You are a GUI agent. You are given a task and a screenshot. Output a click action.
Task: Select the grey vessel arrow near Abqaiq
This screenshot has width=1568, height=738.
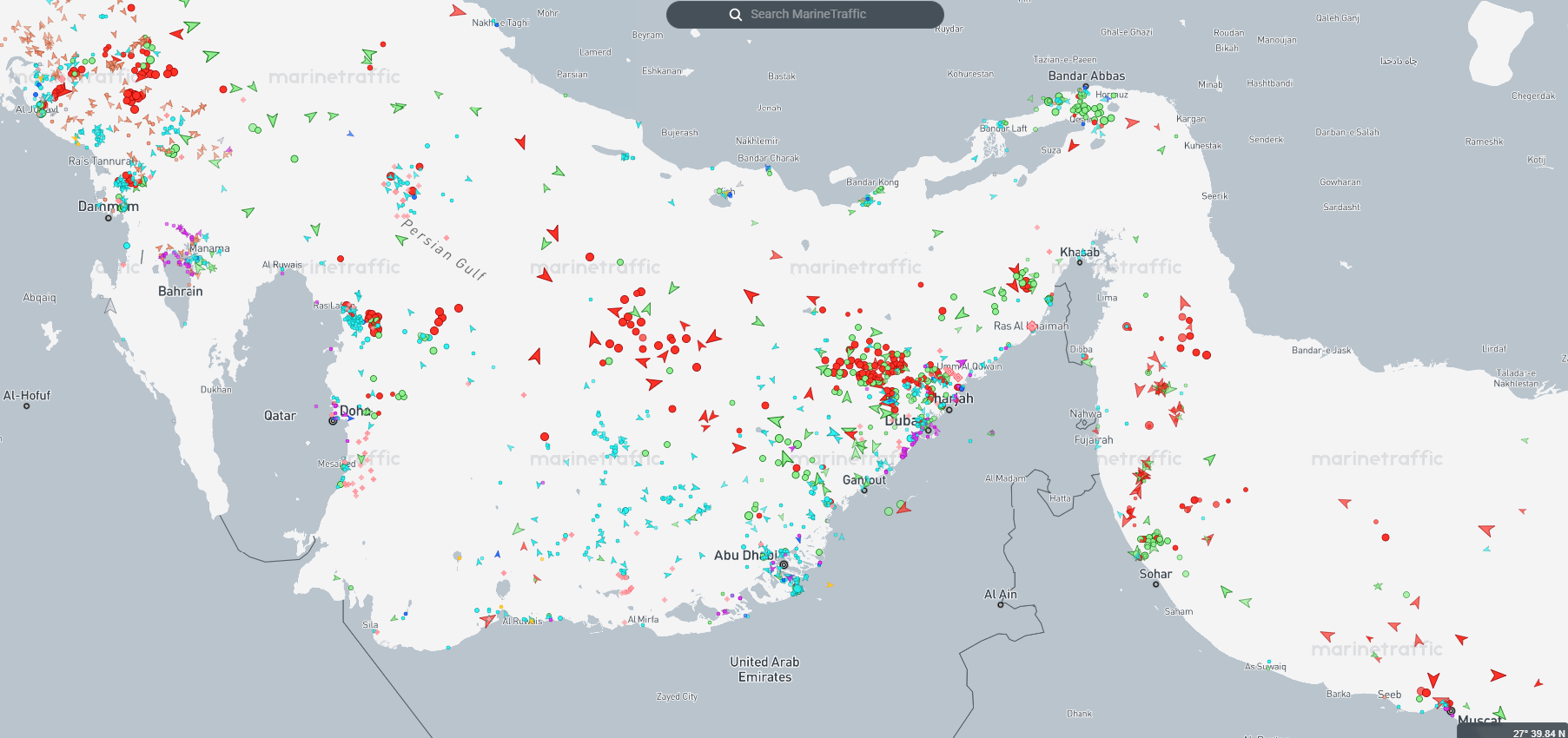click(110, 306)
